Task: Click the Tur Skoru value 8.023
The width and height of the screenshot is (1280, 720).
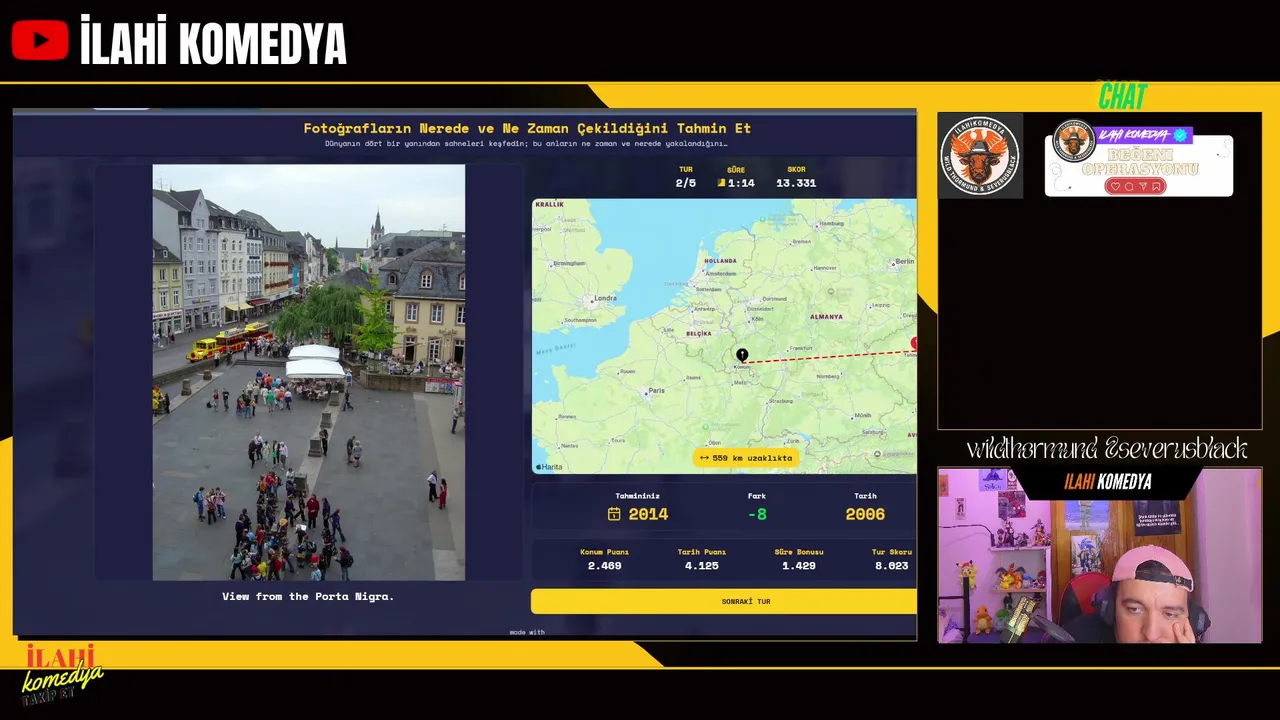Action: [x=891, y=566]
